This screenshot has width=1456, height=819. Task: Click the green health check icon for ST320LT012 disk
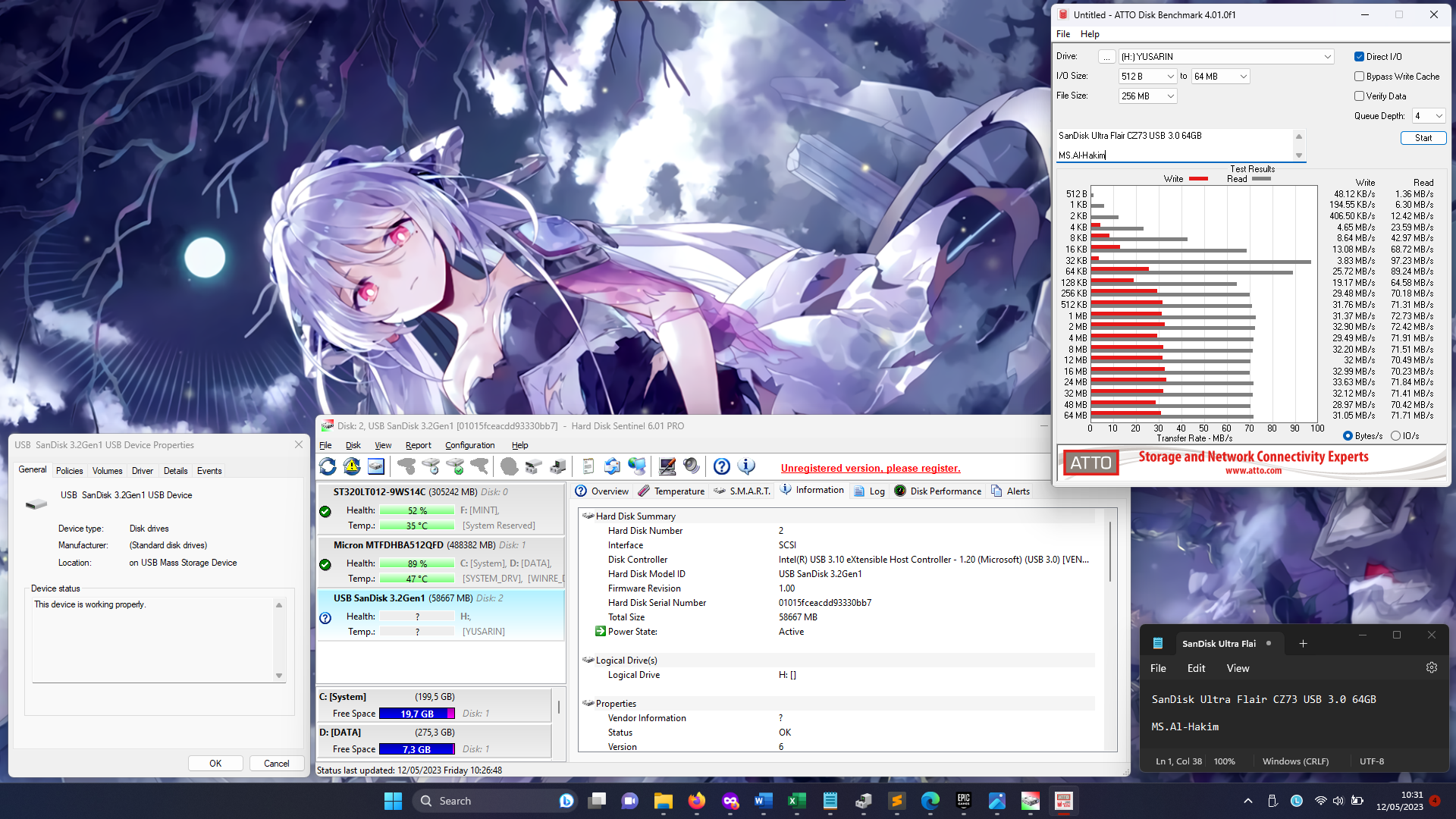tap(325, 512)
